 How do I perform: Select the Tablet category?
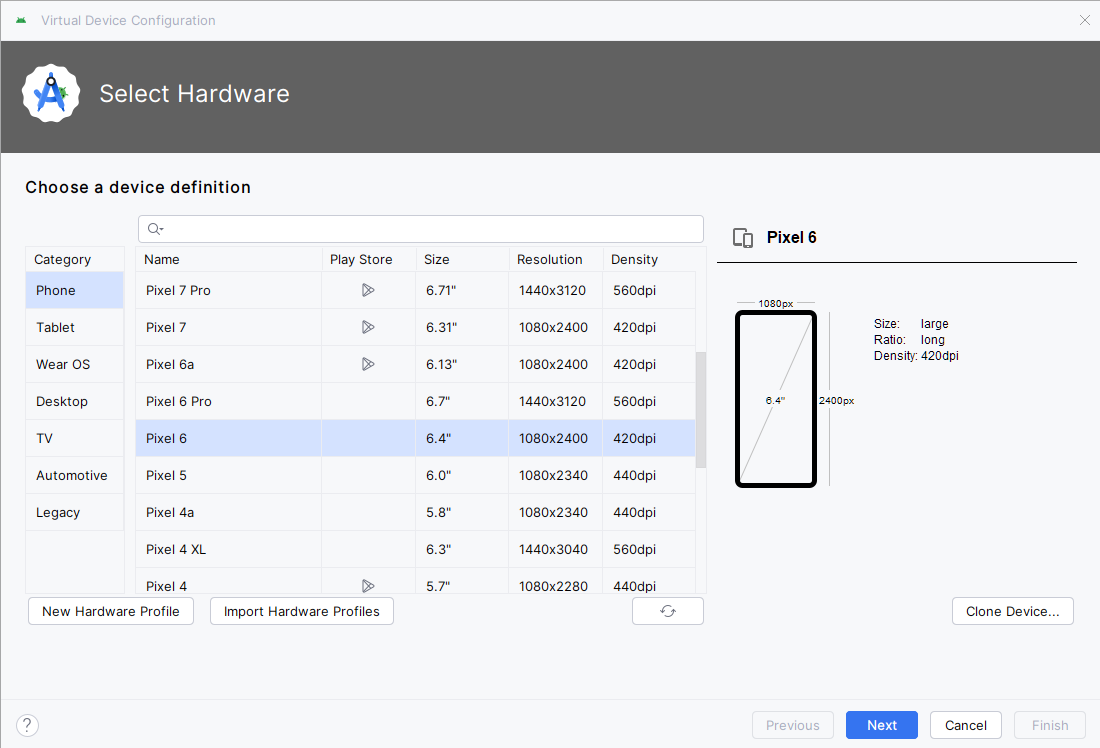[x=56, y=327]
